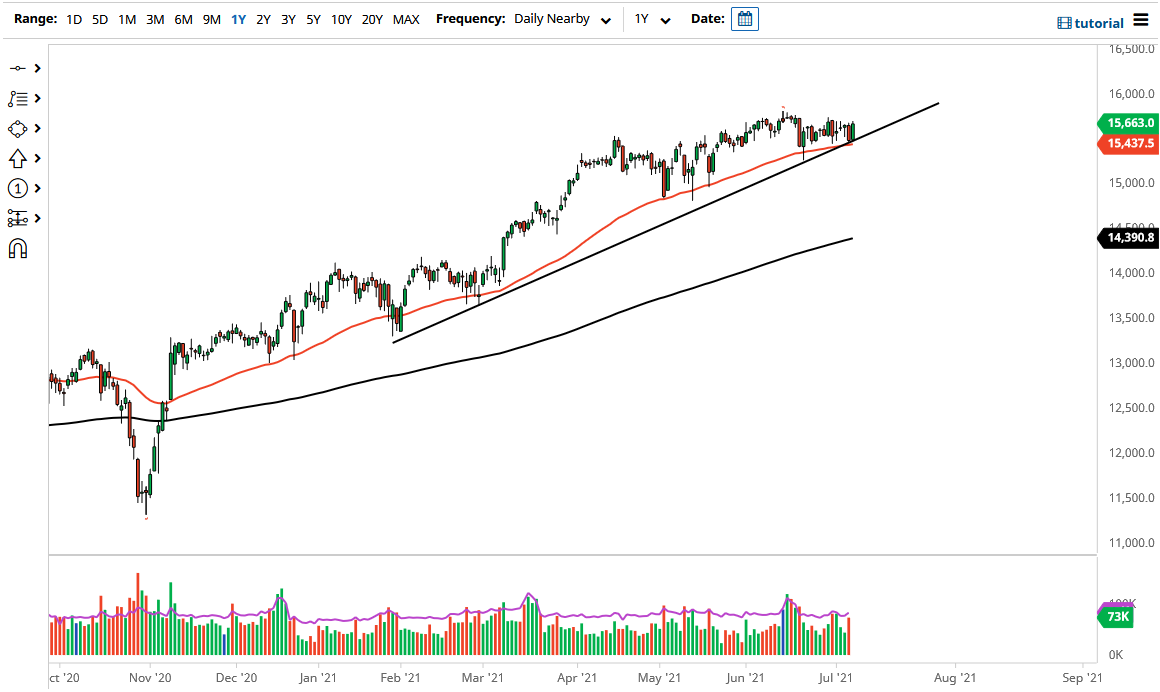The image size is (1160, 692).
Task: Open the indicators list tool
Action: click(17, 98)
